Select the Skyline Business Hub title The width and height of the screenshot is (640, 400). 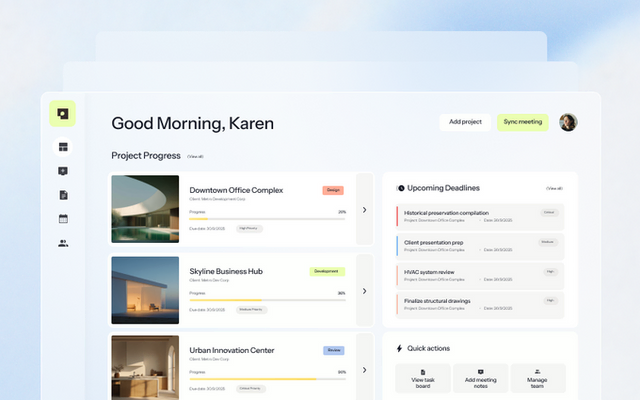coord(226,271)
